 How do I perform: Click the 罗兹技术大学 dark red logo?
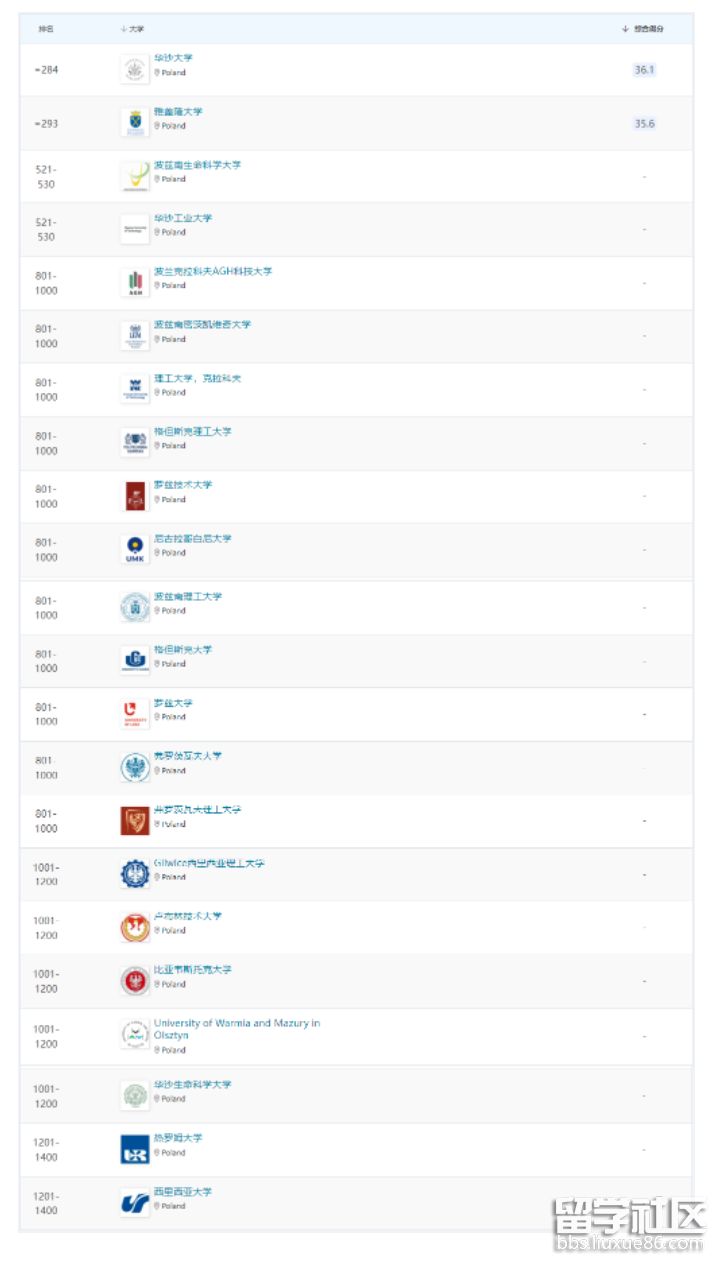[134, 495]
